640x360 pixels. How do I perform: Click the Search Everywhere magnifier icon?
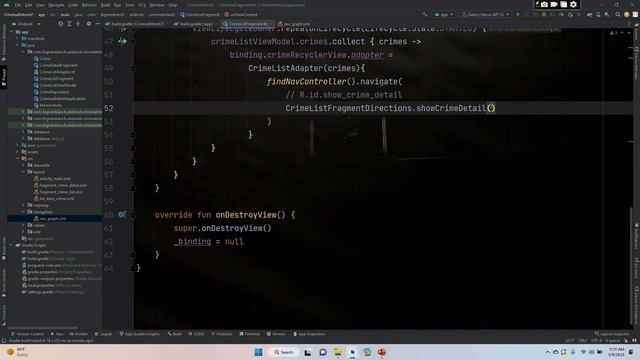[x=618, y=14]
